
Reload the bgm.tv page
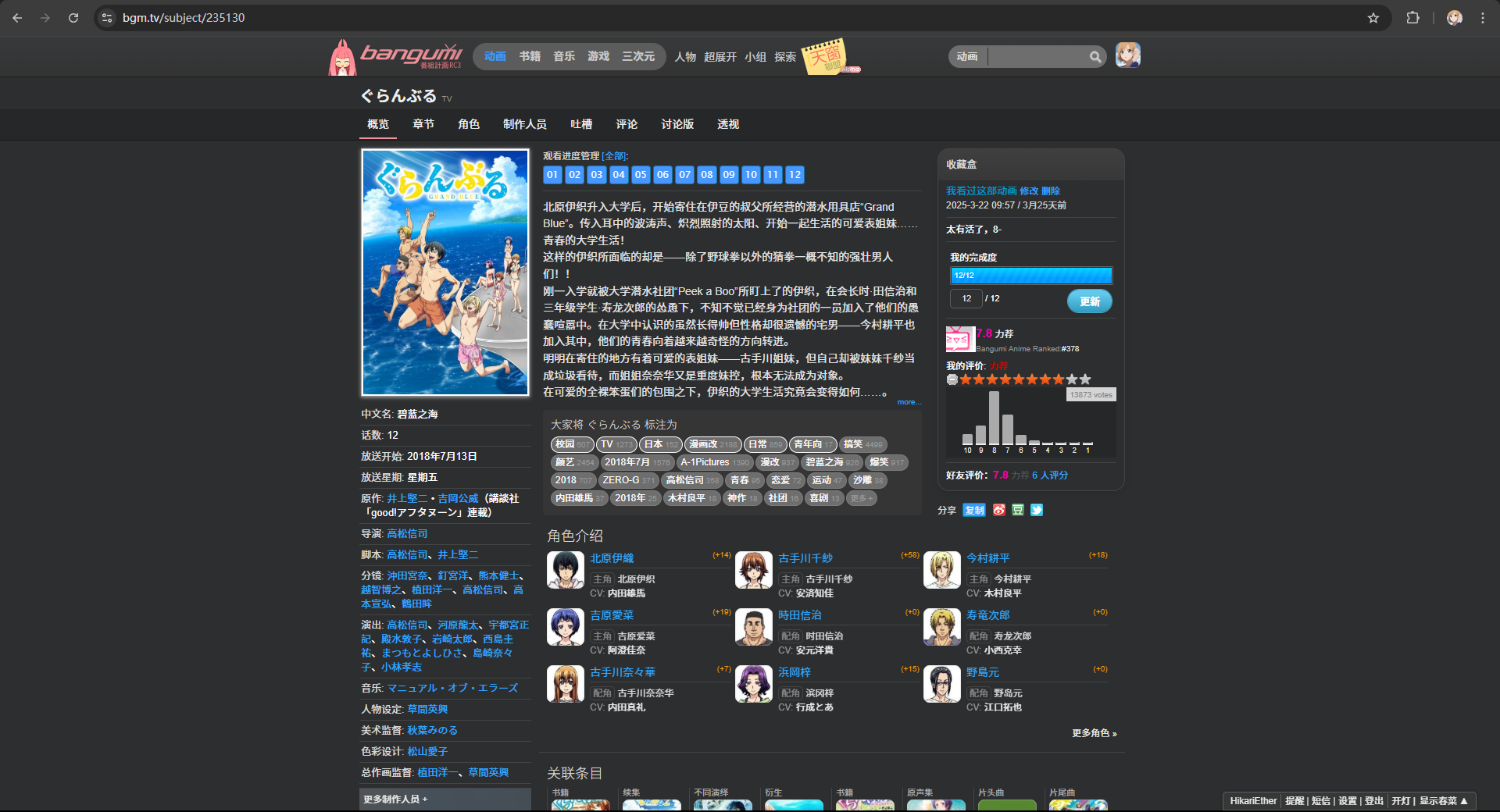click(73, 17)
